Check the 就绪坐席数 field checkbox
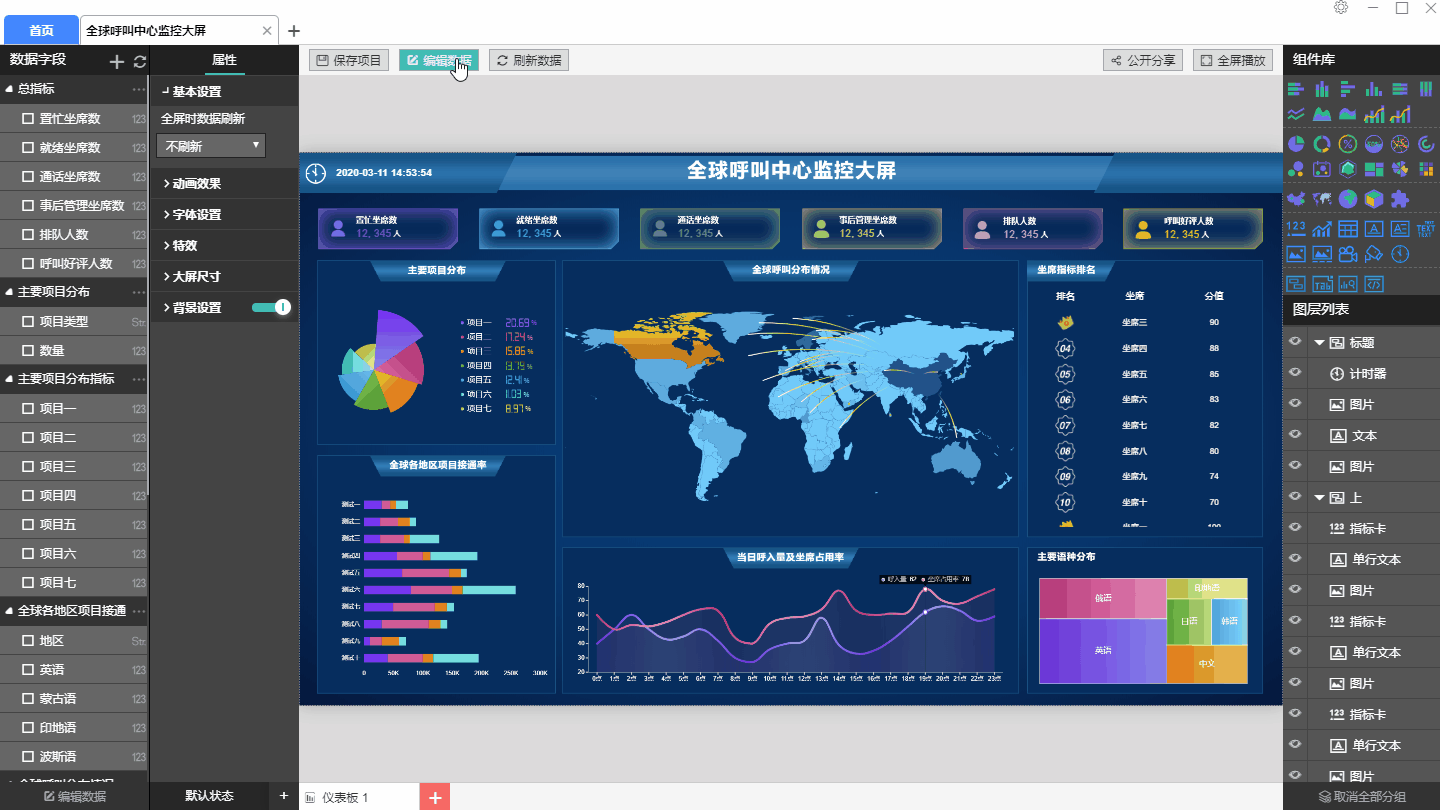This screenshot has width=1440, height=810. [28, 147]
